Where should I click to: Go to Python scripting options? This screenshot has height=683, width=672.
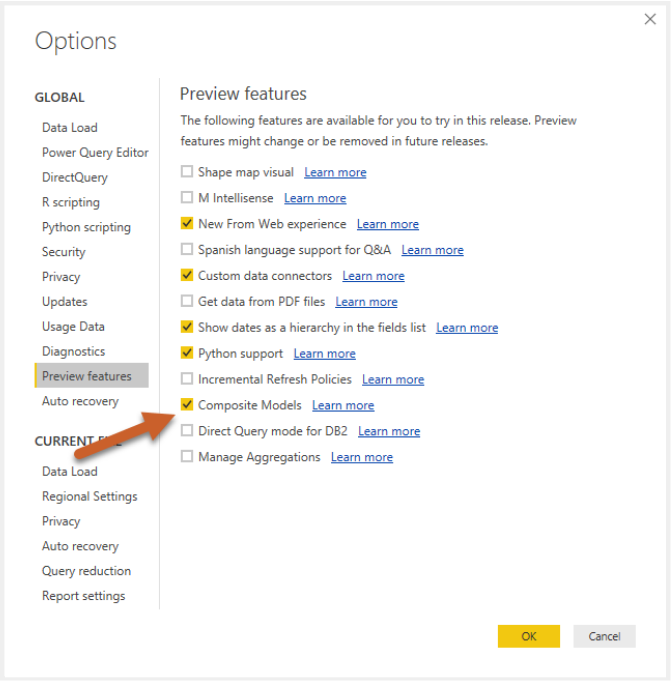click(86, 227)
